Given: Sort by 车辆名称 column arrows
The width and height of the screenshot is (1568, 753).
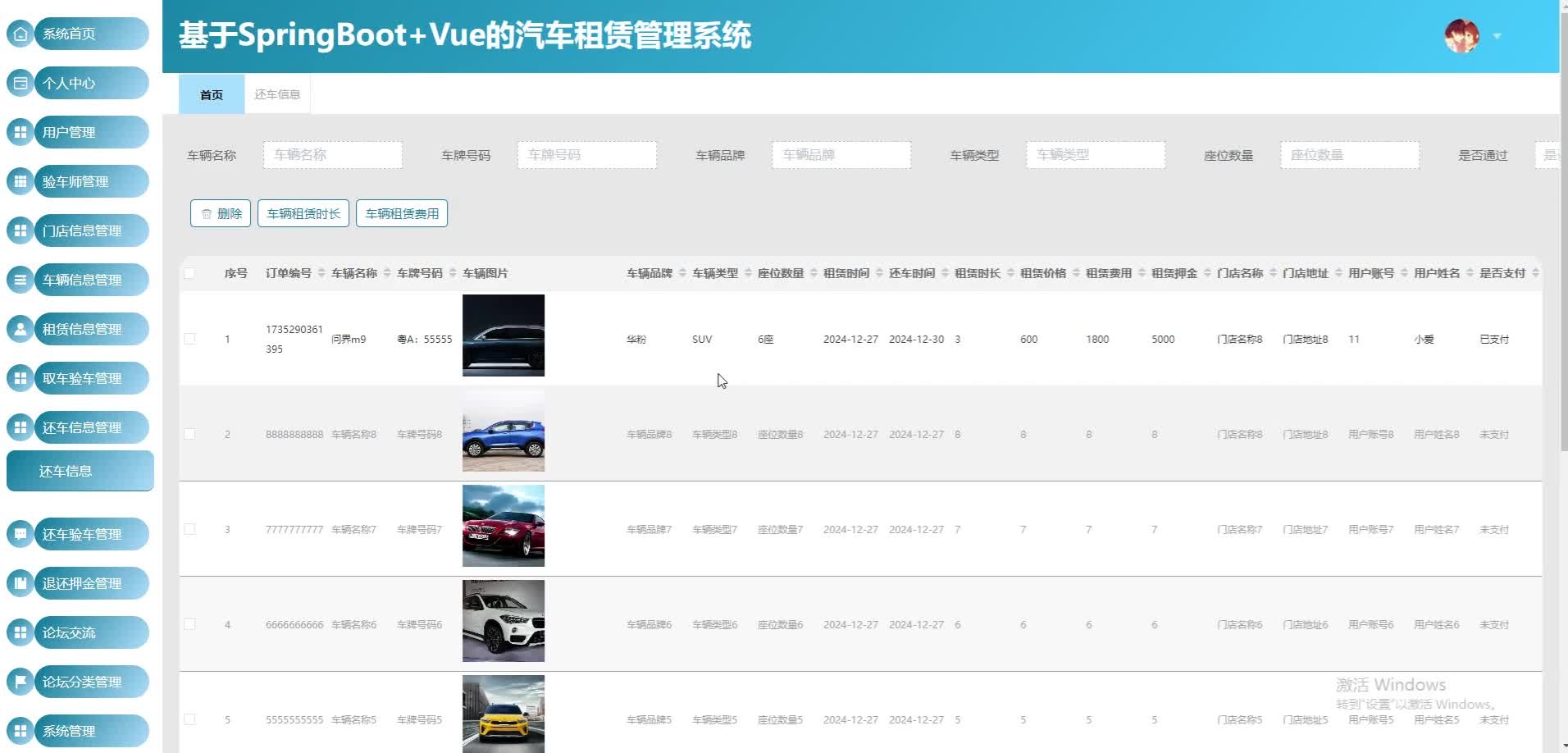Looking at the screenshot, I should [387, 273].
